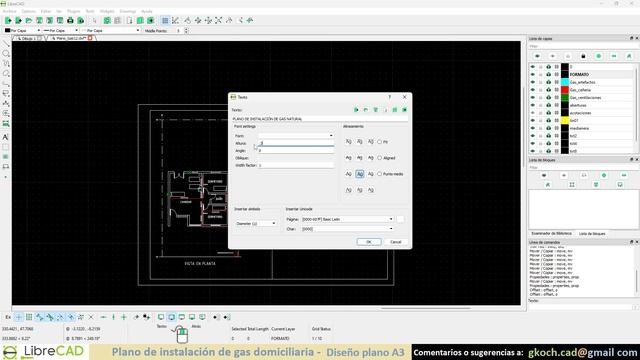Open the color Por Capa dropdown
The width and height of the screenshot is (640, 360).
point(22,31)
